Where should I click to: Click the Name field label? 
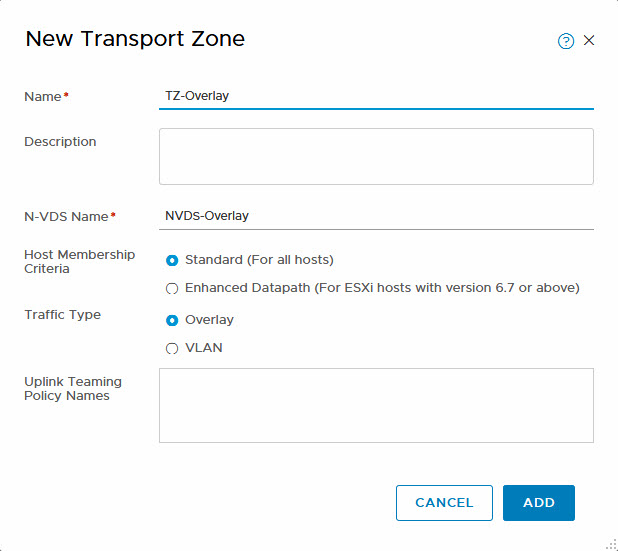coord(43,96)
